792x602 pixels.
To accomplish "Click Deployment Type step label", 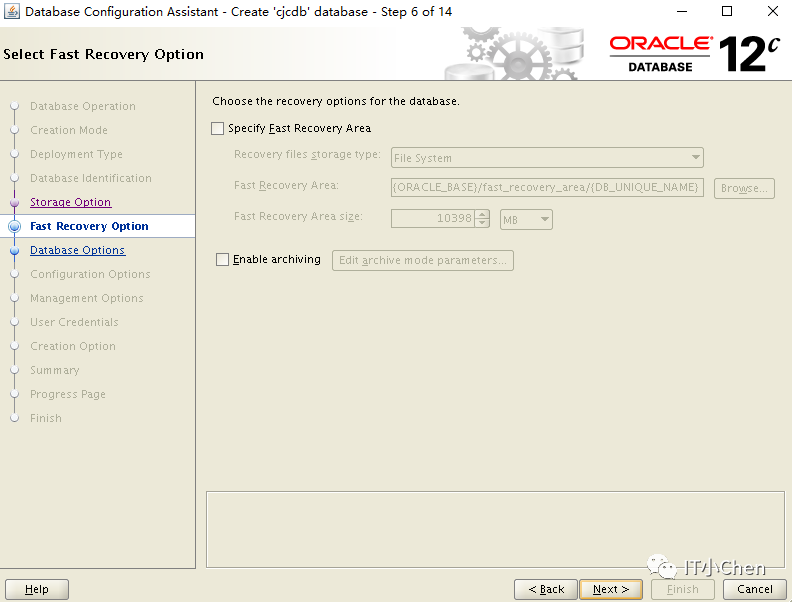I will coord(76,154).
